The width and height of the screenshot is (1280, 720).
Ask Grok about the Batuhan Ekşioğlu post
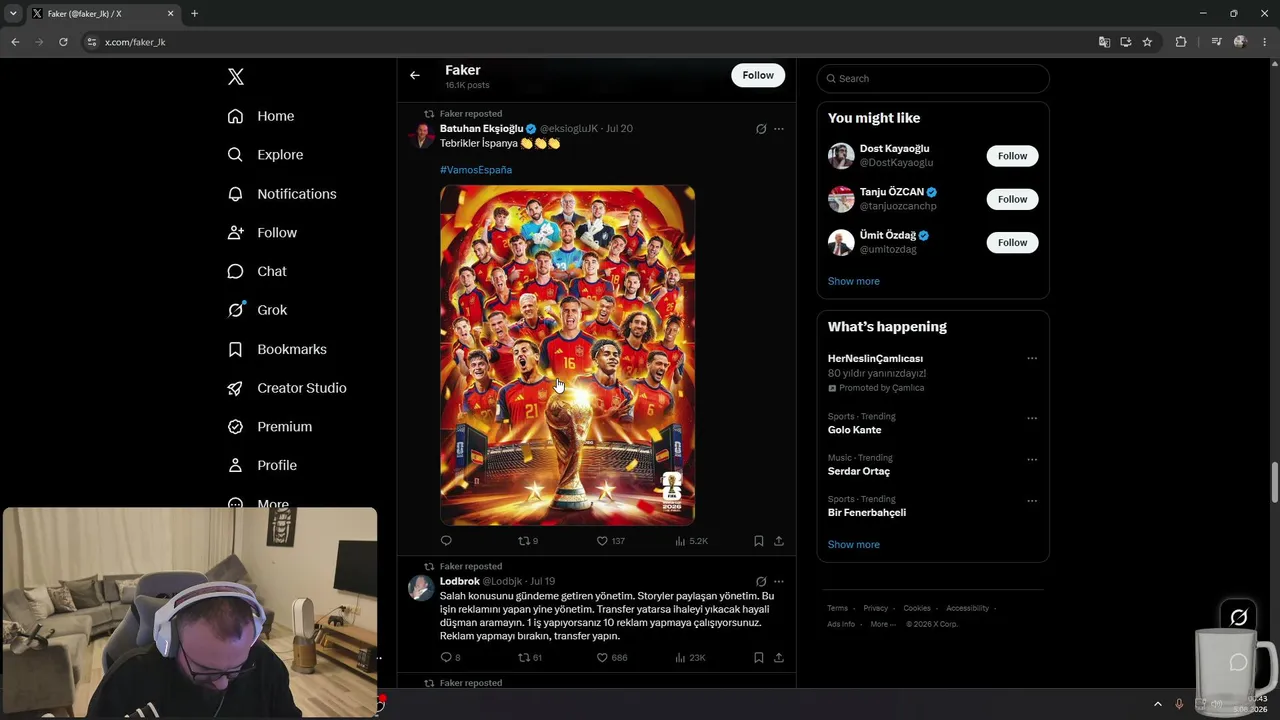(761, 129)
